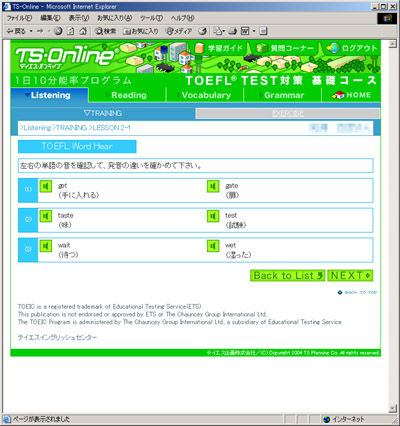The height and width of the screenshot is (426, 400).
Task: Click the Back to List button
Action: [287, 276]
